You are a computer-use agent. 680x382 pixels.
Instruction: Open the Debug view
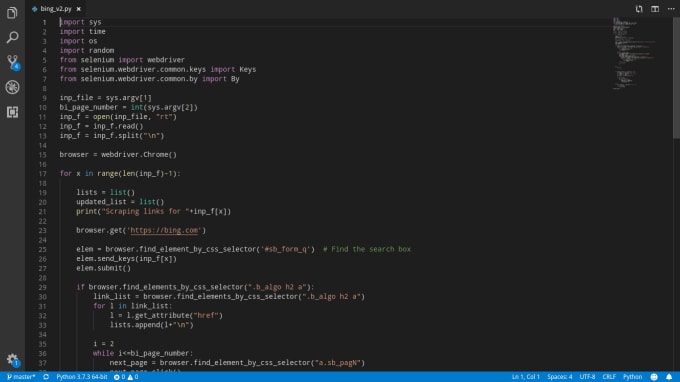[12, 87]
